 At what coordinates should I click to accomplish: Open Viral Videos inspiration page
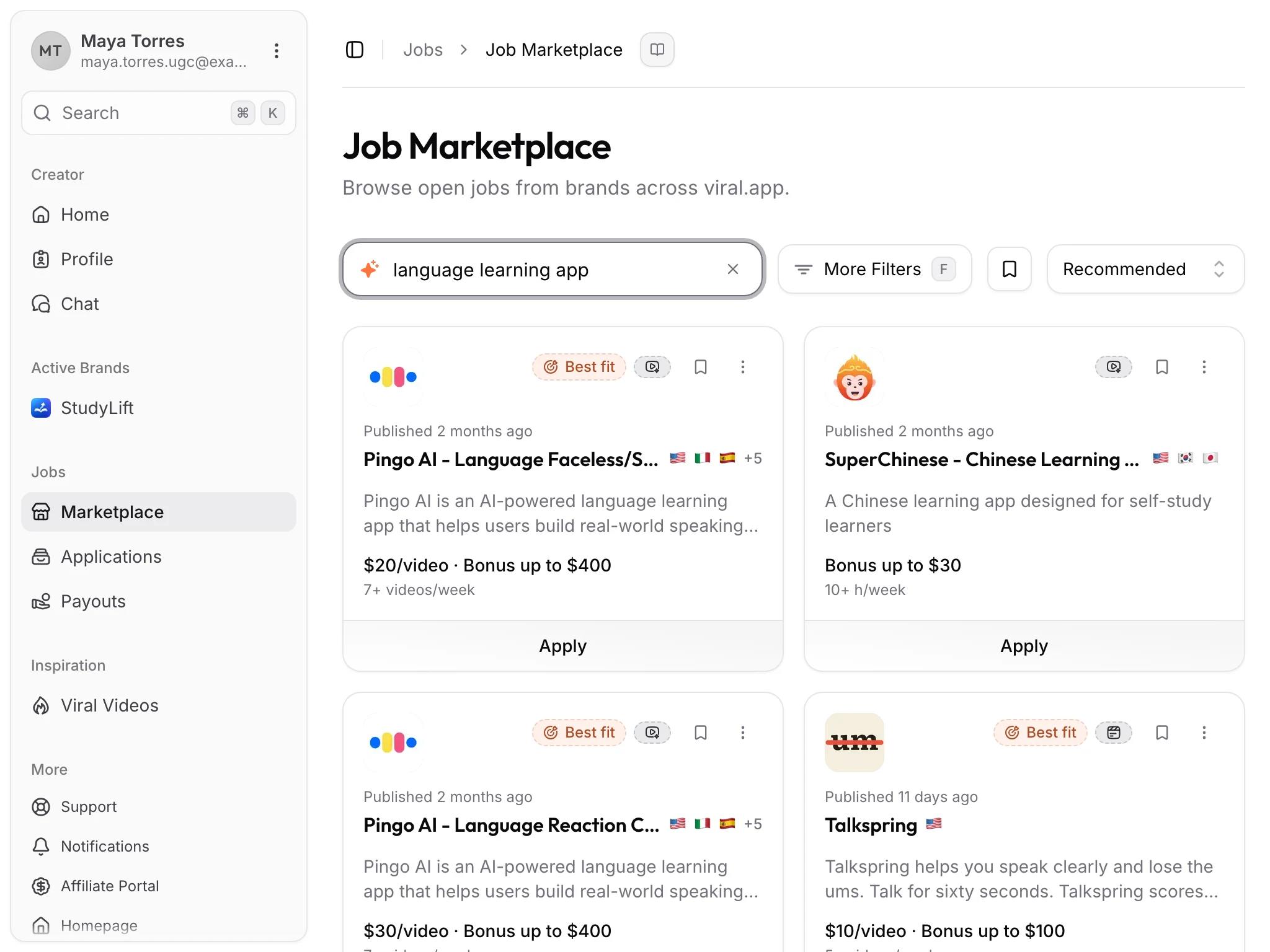pos(159,705)
